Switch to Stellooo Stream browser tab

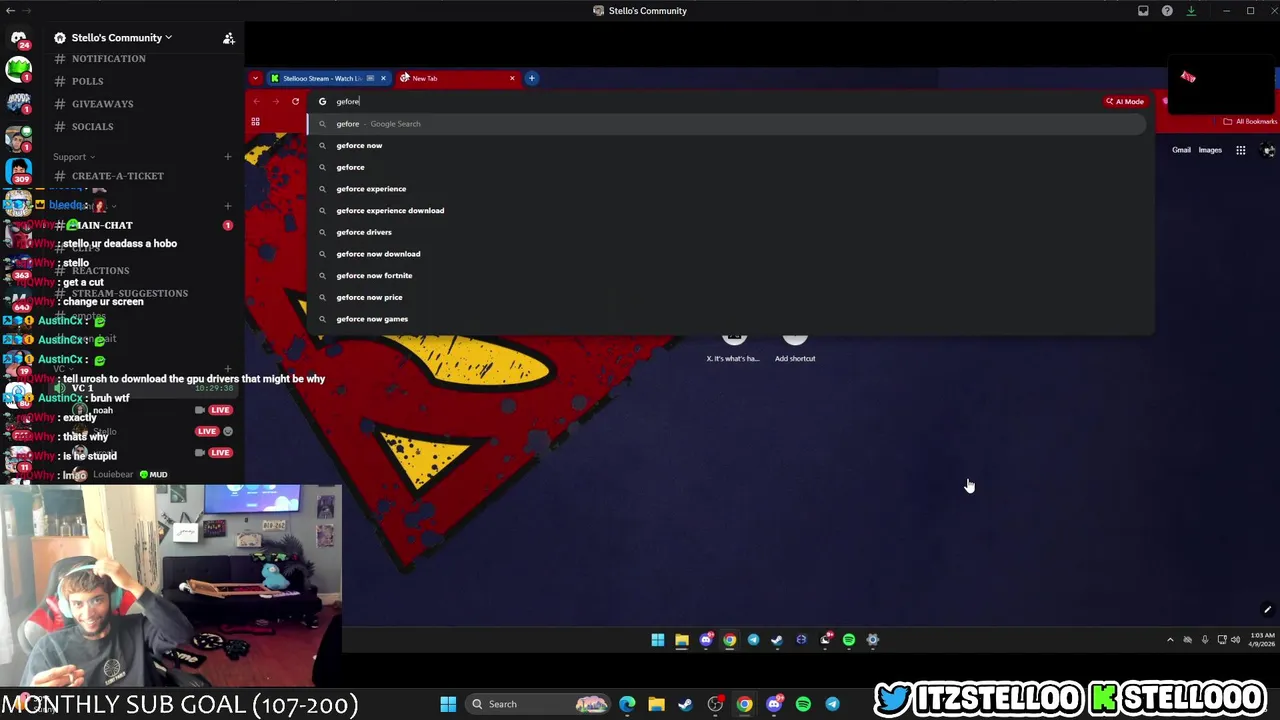click(322, 78)
